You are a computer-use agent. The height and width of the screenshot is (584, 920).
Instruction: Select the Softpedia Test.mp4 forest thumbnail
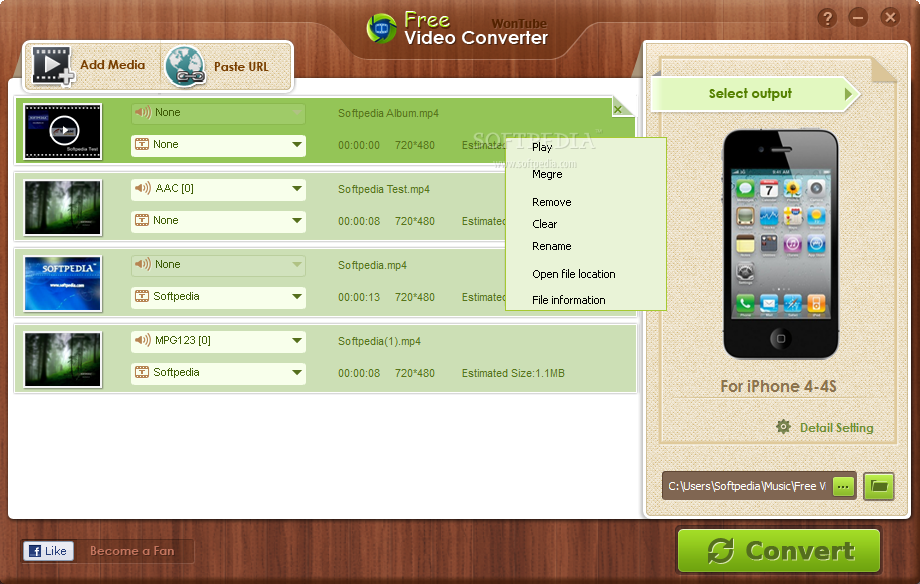pos(63,208)
